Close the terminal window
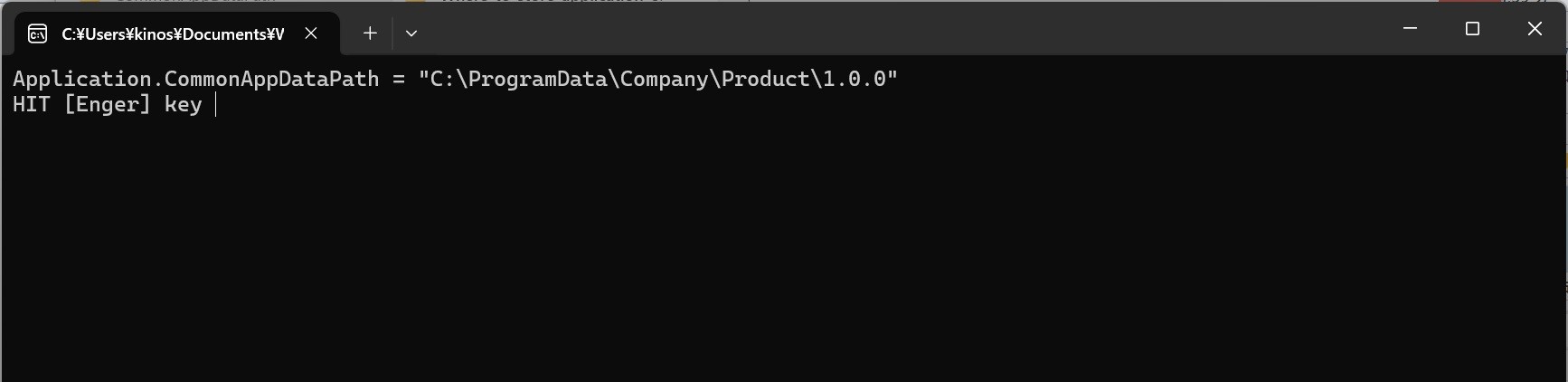Image resolution: width=1568 pixels, height=382 pixels. coord(1535,29)
